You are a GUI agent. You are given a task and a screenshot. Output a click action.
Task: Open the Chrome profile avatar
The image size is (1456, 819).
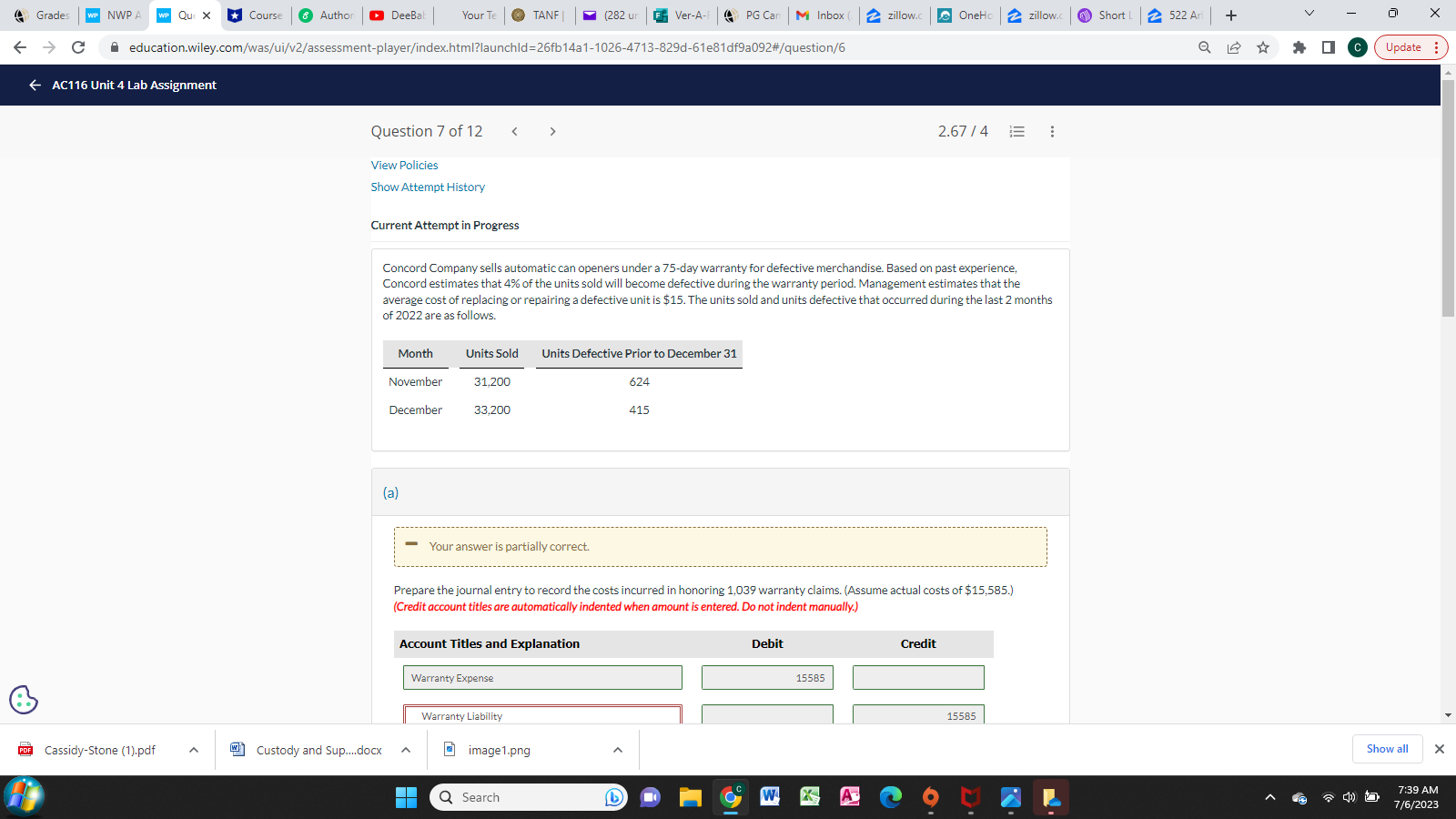coord(1358,47)
